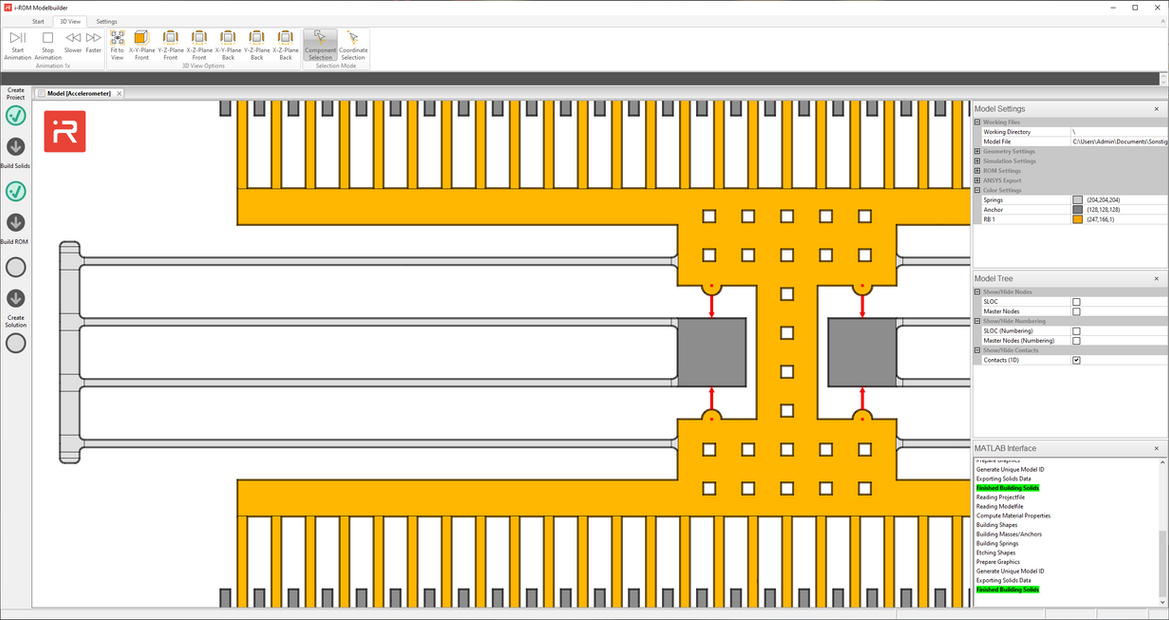
Task: Switch to X-Y-Plane Front view
Action: (142, 45)
